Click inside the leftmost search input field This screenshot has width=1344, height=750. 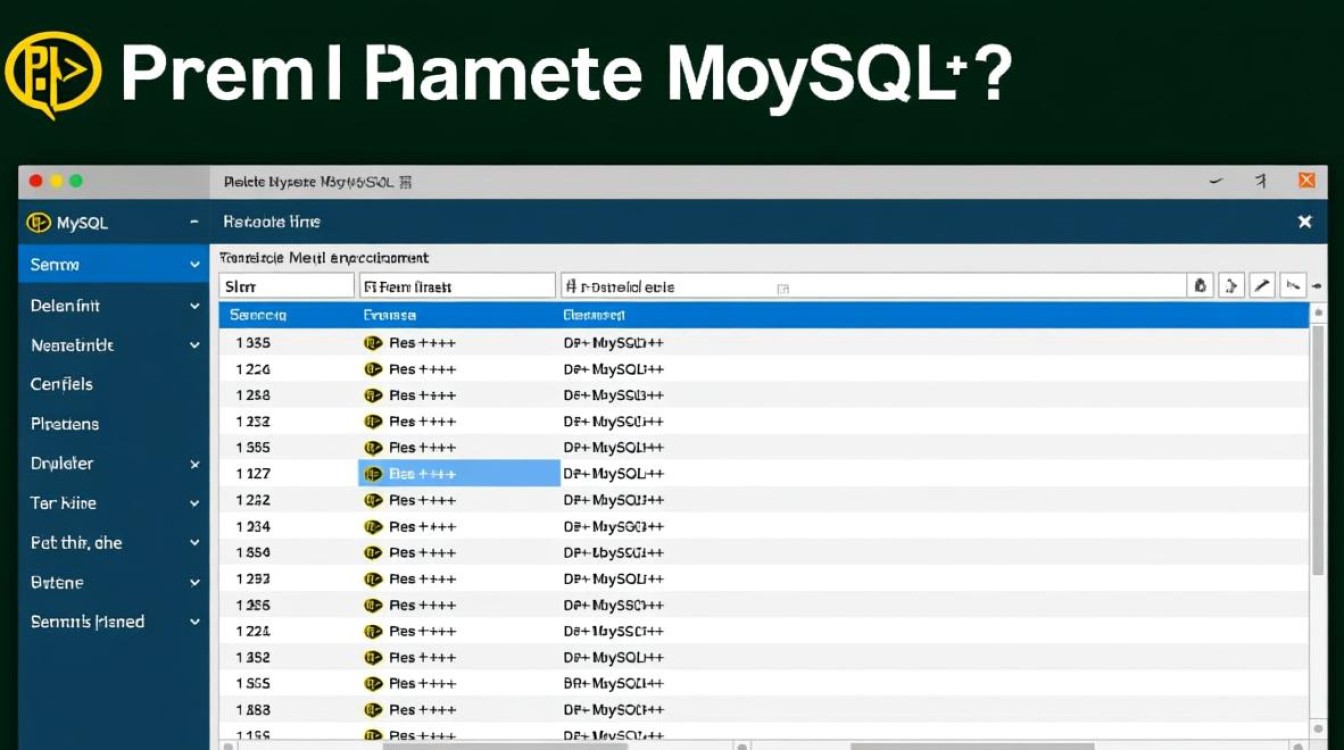[286, 285]
